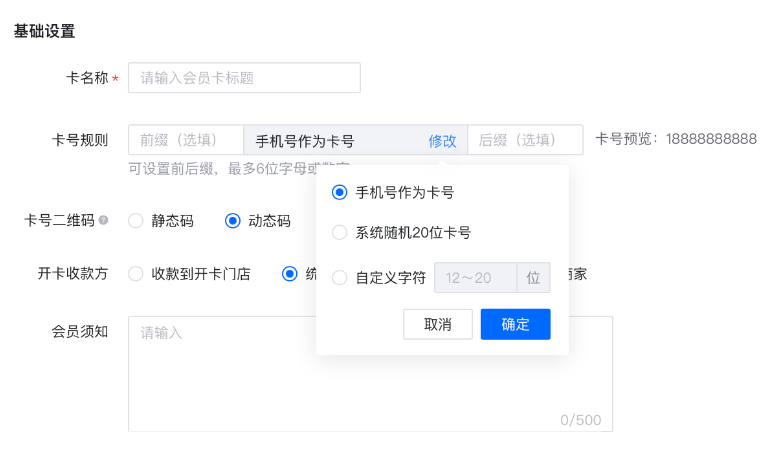The image size is (782, 449).
Task: Select the 手机号作为卡号 radio option in popup
Action: [340, 192]
